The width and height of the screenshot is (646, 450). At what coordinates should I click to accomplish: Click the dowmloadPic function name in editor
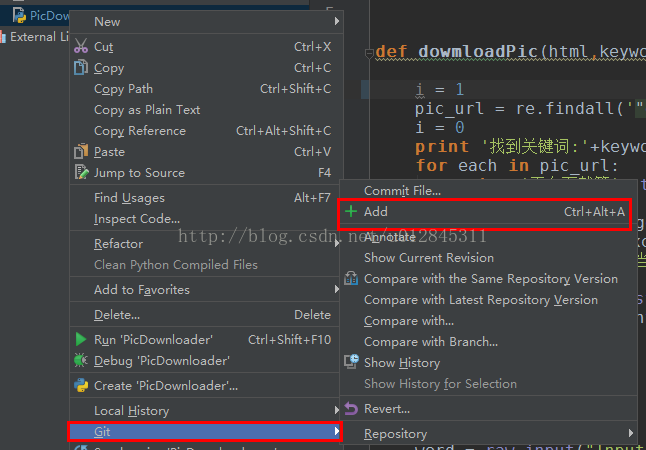(x=478, y=52)
